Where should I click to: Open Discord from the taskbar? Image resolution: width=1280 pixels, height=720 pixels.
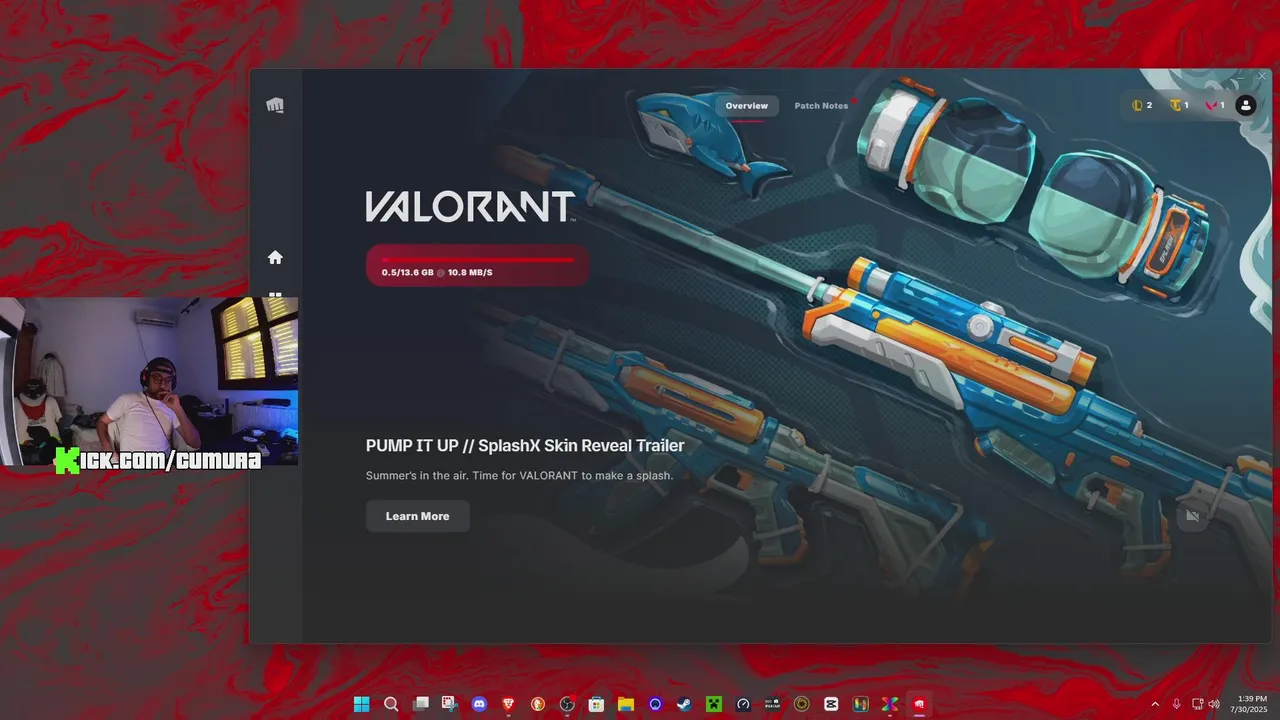(479, 704)
